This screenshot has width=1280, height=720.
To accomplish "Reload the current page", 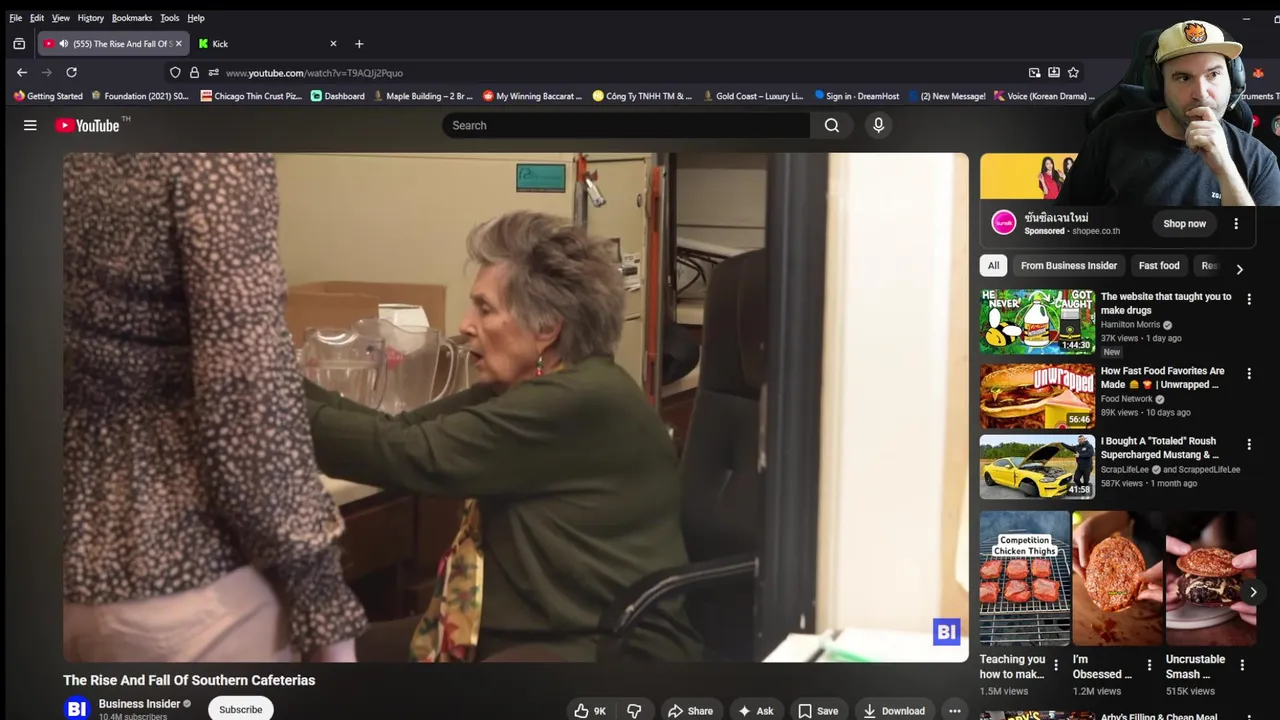I will click(x=71, y=72).
